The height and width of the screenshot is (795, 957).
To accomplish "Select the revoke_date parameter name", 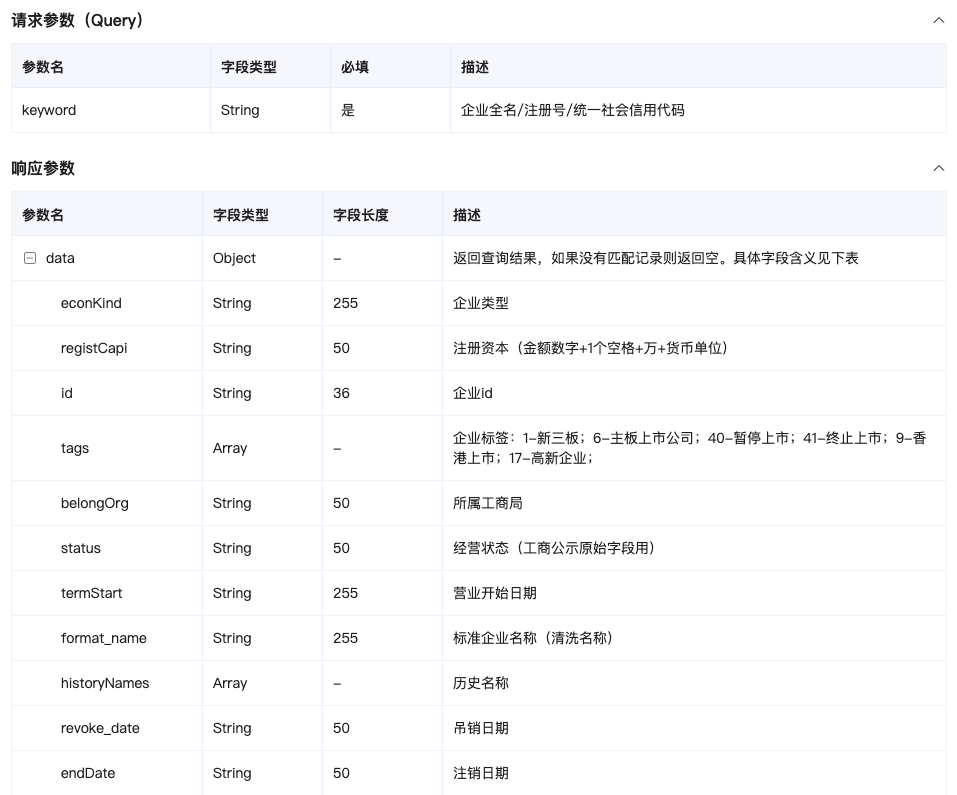I will (100, 728).
